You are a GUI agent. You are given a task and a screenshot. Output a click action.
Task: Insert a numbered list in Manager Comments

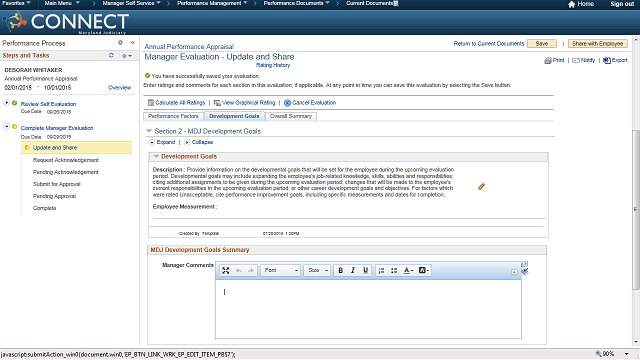click(381, 270)
